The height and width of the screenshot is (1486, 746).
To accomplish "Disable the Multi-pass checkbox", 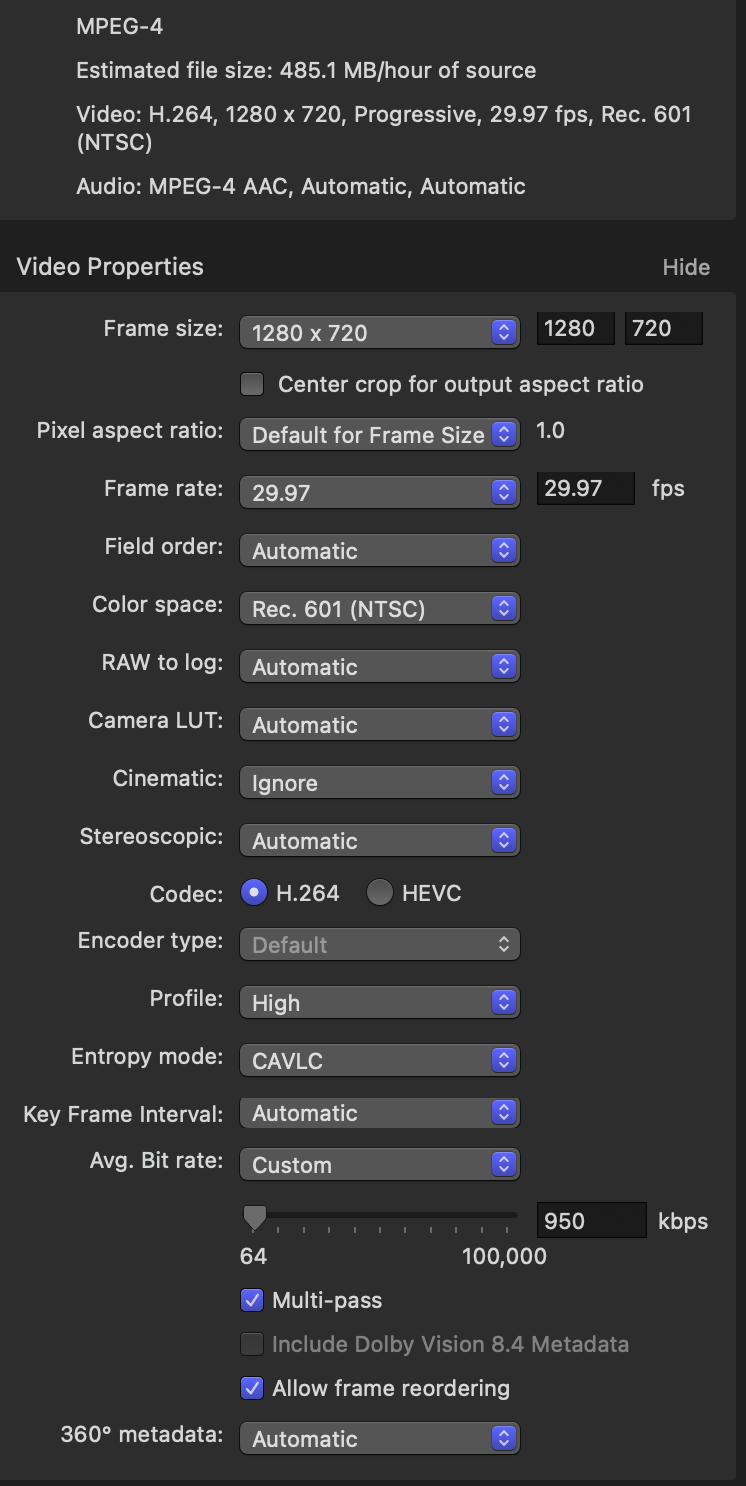I will pos(252,1300).
